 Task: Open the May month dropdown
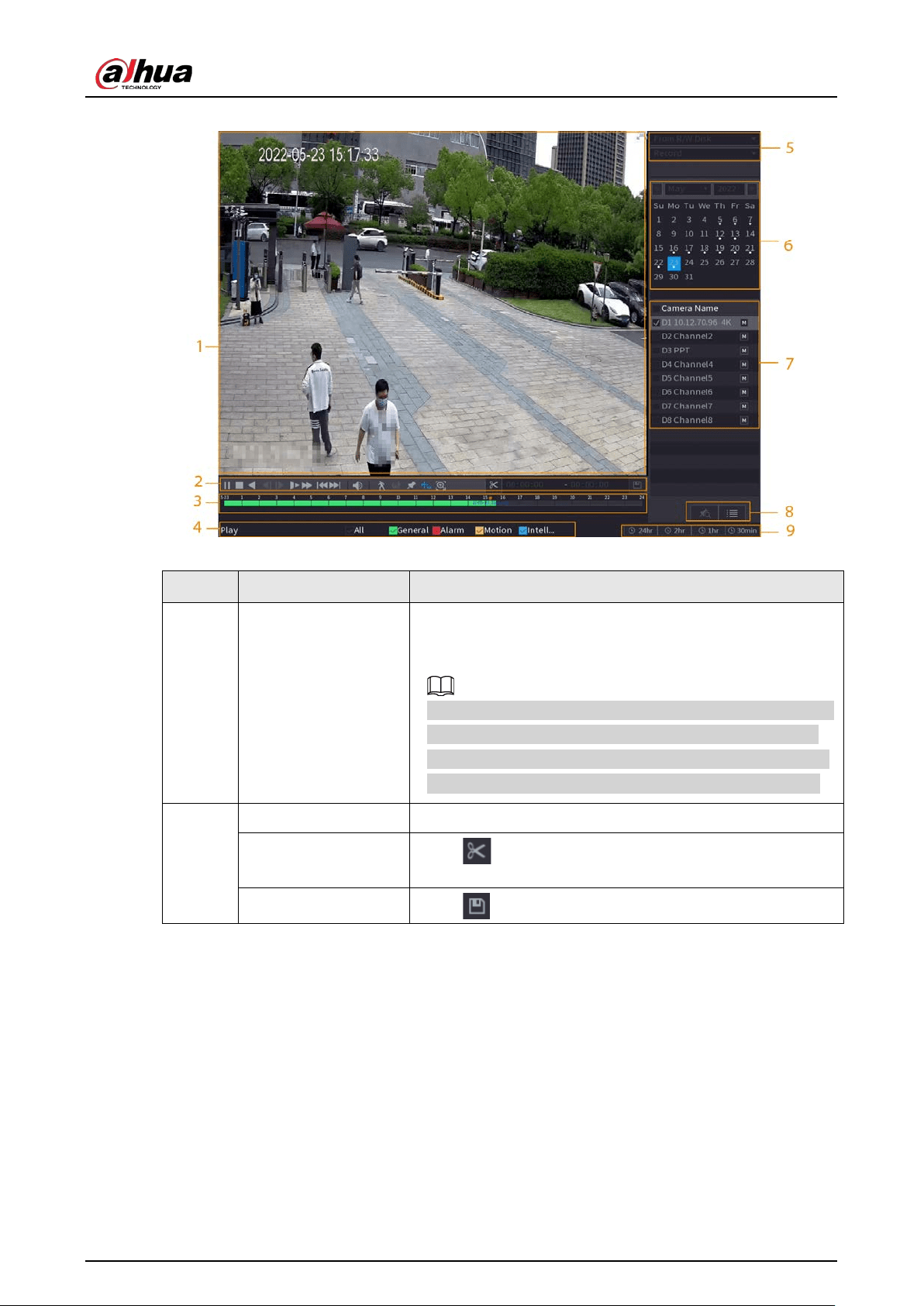(687, 189)
